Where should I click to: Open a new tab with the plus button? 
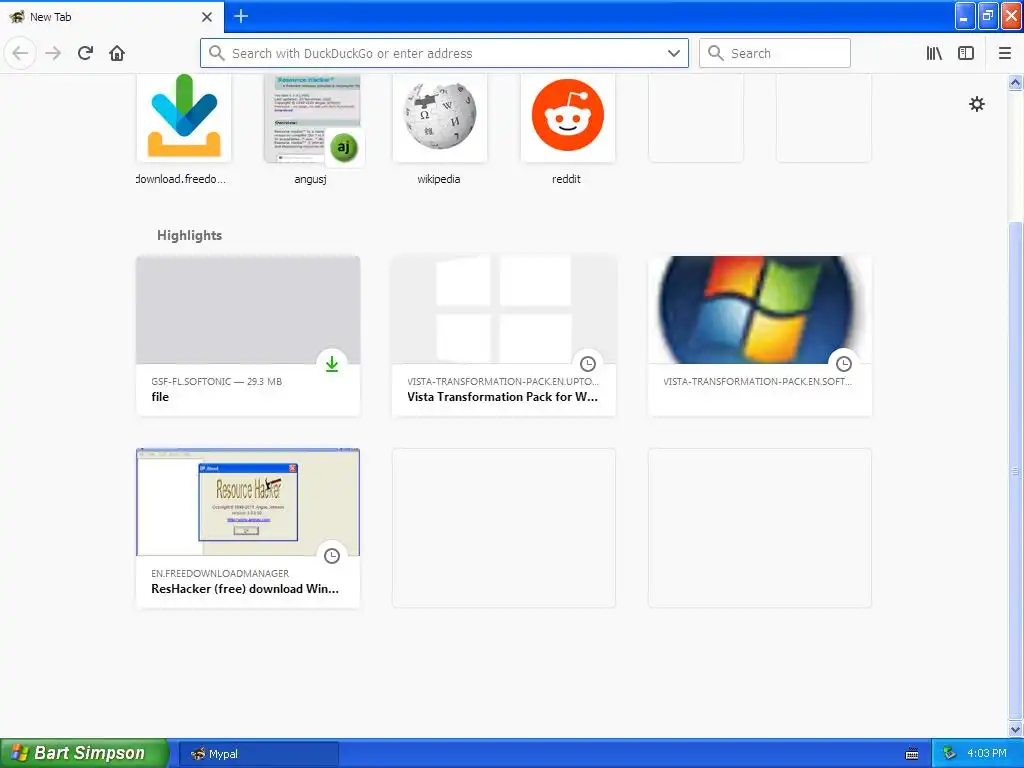pyautogui.click(x=240, y=16)
